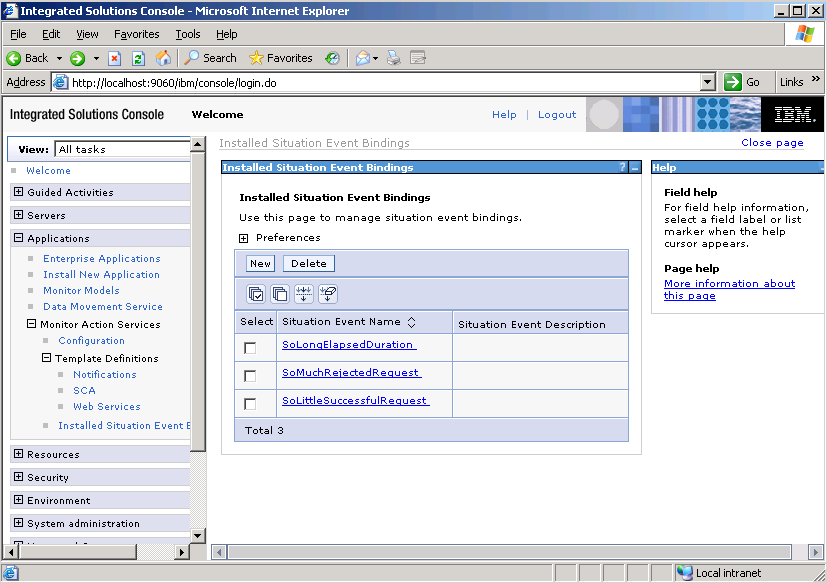Collapse the Applications navigation group
This screenshot has height=583, width=827.
tap(18, 237)
